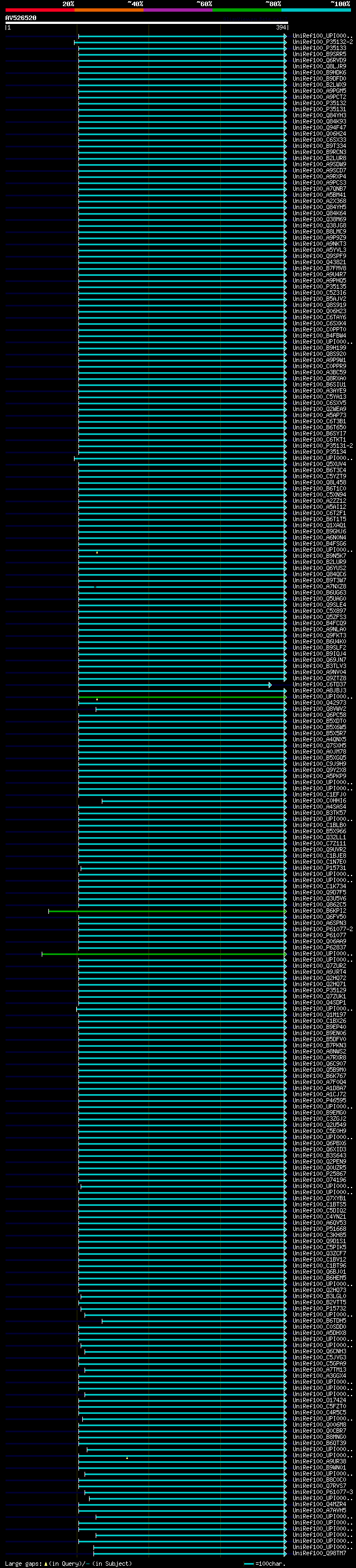
Task: Open hit label UniRef100_B5XDT0
Action: pos(319,721)
